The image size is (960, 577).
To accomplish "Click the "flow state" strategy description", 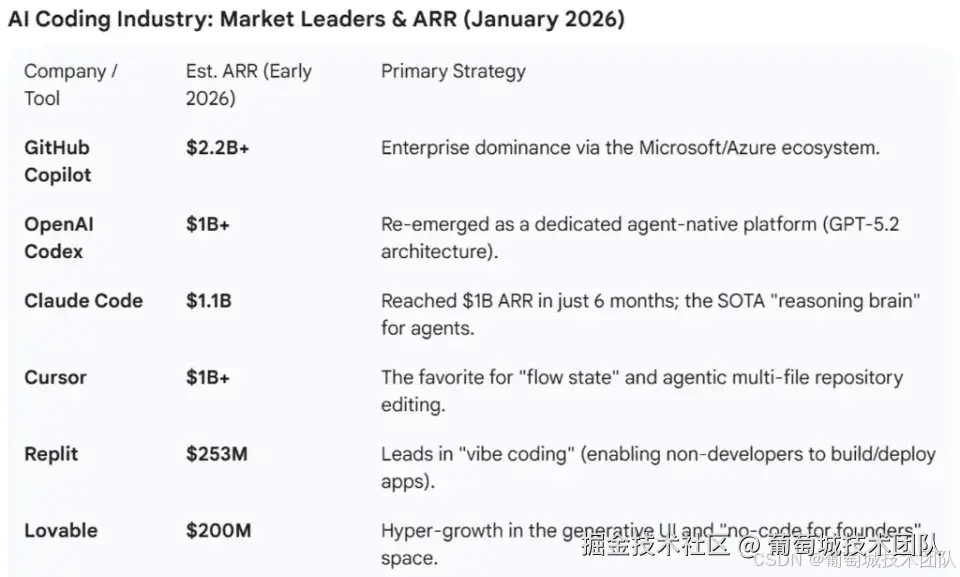I will (641, 391).
